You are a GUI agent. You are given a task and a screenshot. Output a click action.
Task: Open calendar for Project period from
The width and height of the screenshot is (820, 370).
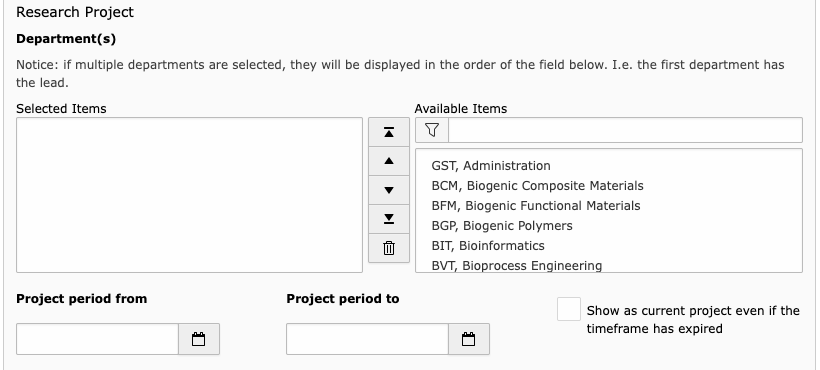coord(199,339)
